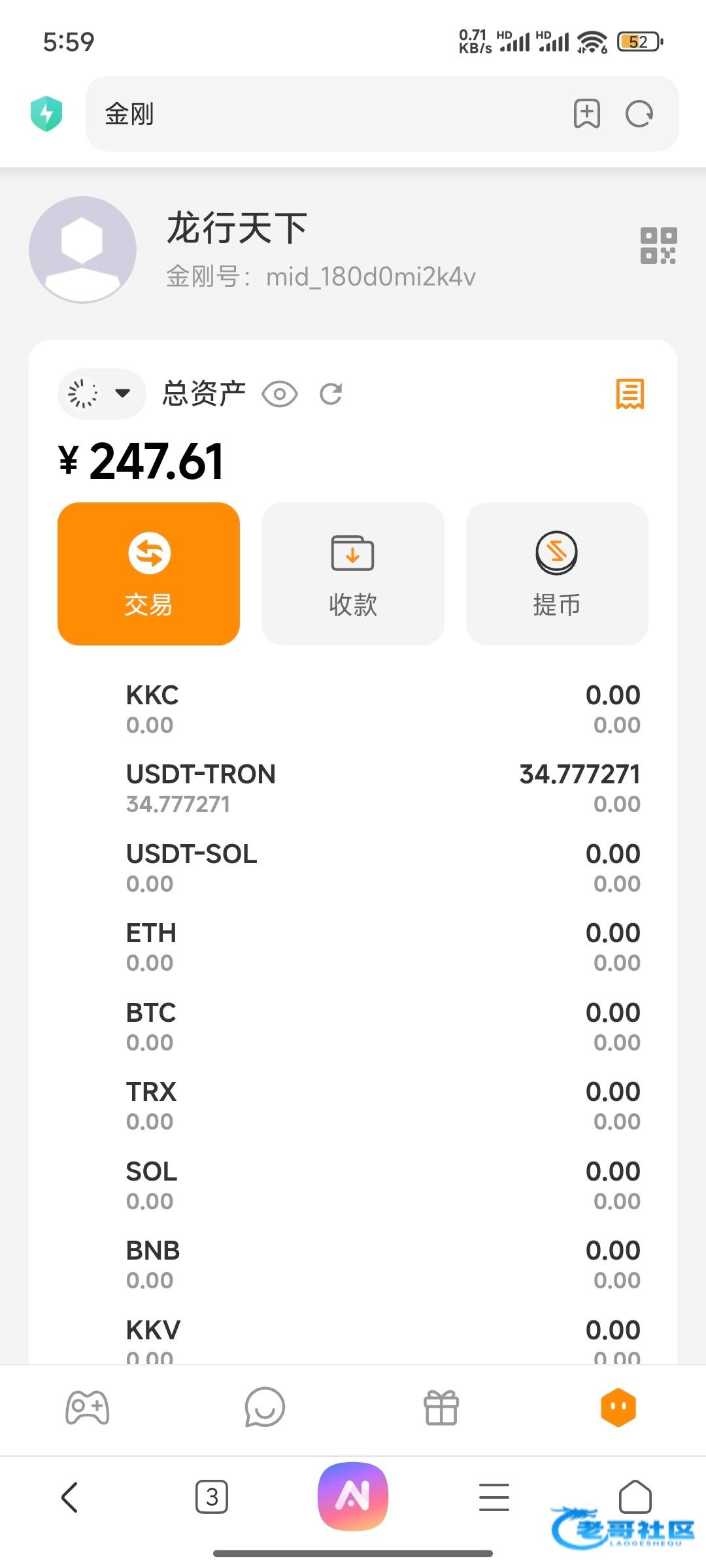Tap the 提币 withdraw coins button
The image size is (706, 1568).
(x=557, y=574)
